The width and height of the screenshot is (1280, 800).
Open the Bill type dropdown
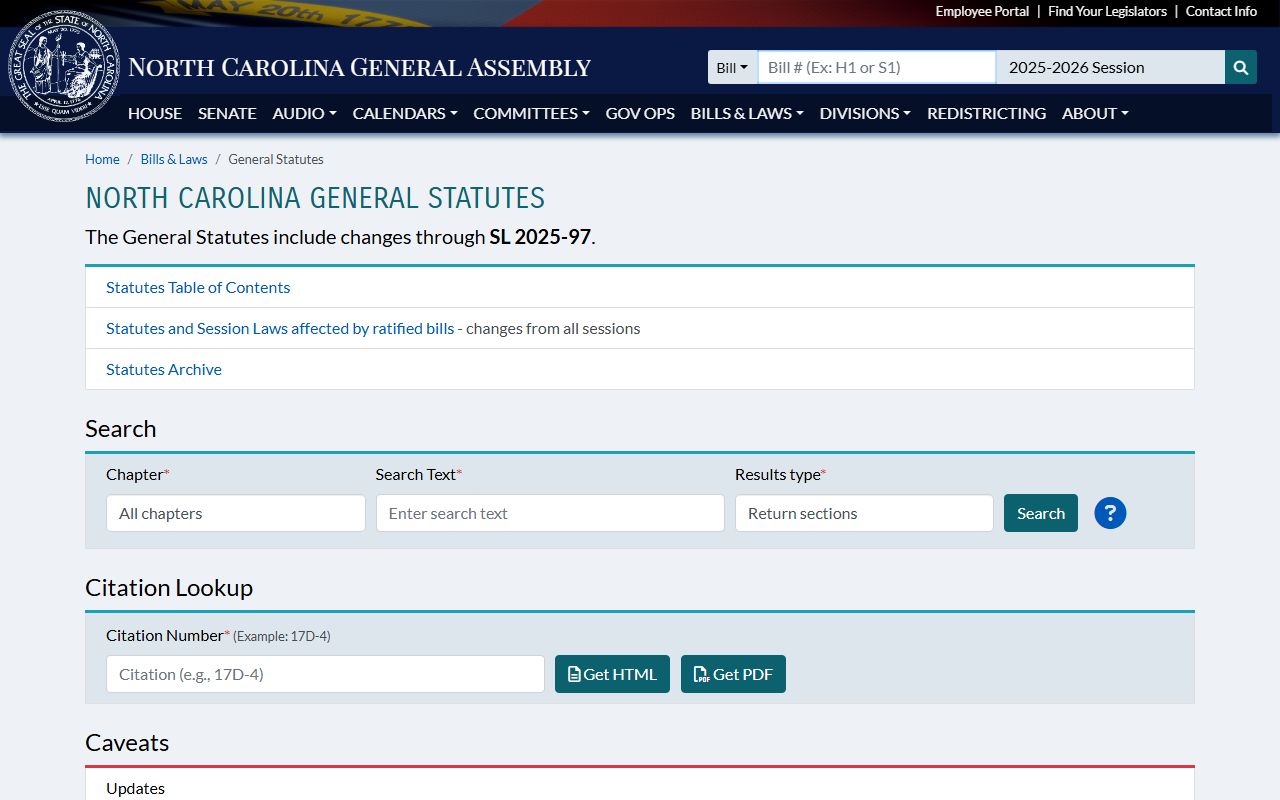coord(732,67)
